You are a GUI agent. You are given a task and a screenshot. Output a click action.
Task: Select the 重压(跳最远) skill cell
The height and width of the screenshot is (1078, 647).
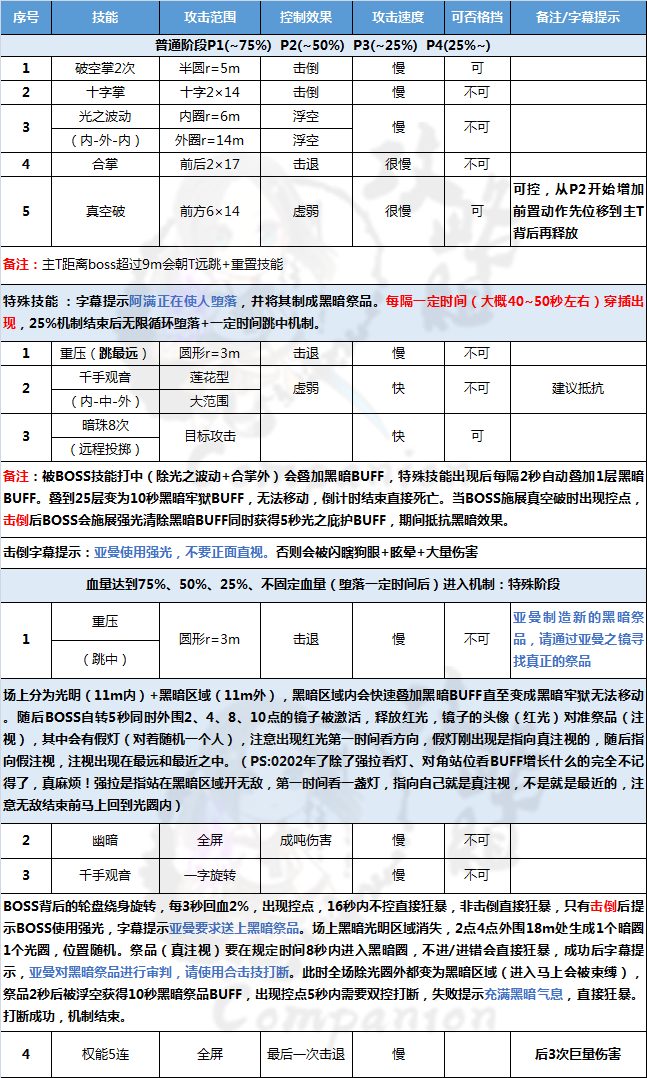105,353
